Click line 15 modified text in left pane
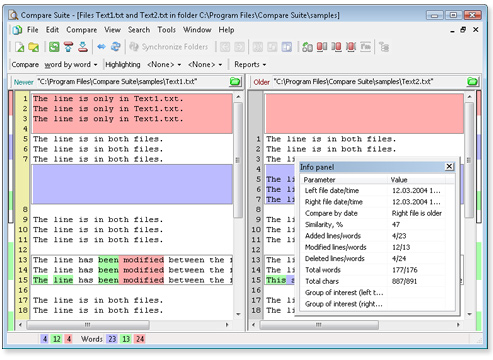 pyautogui.click(x=132, y=280)
